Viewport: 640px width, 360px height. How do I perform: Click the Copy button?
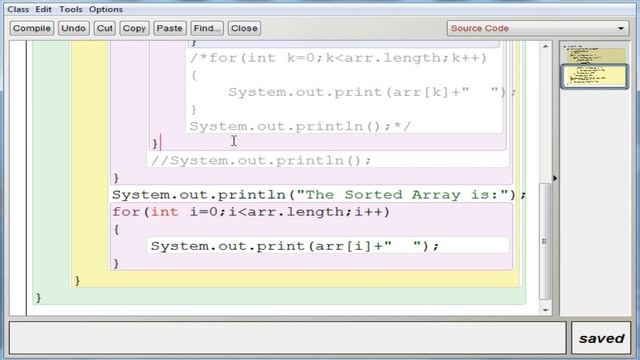pos(134,28)
